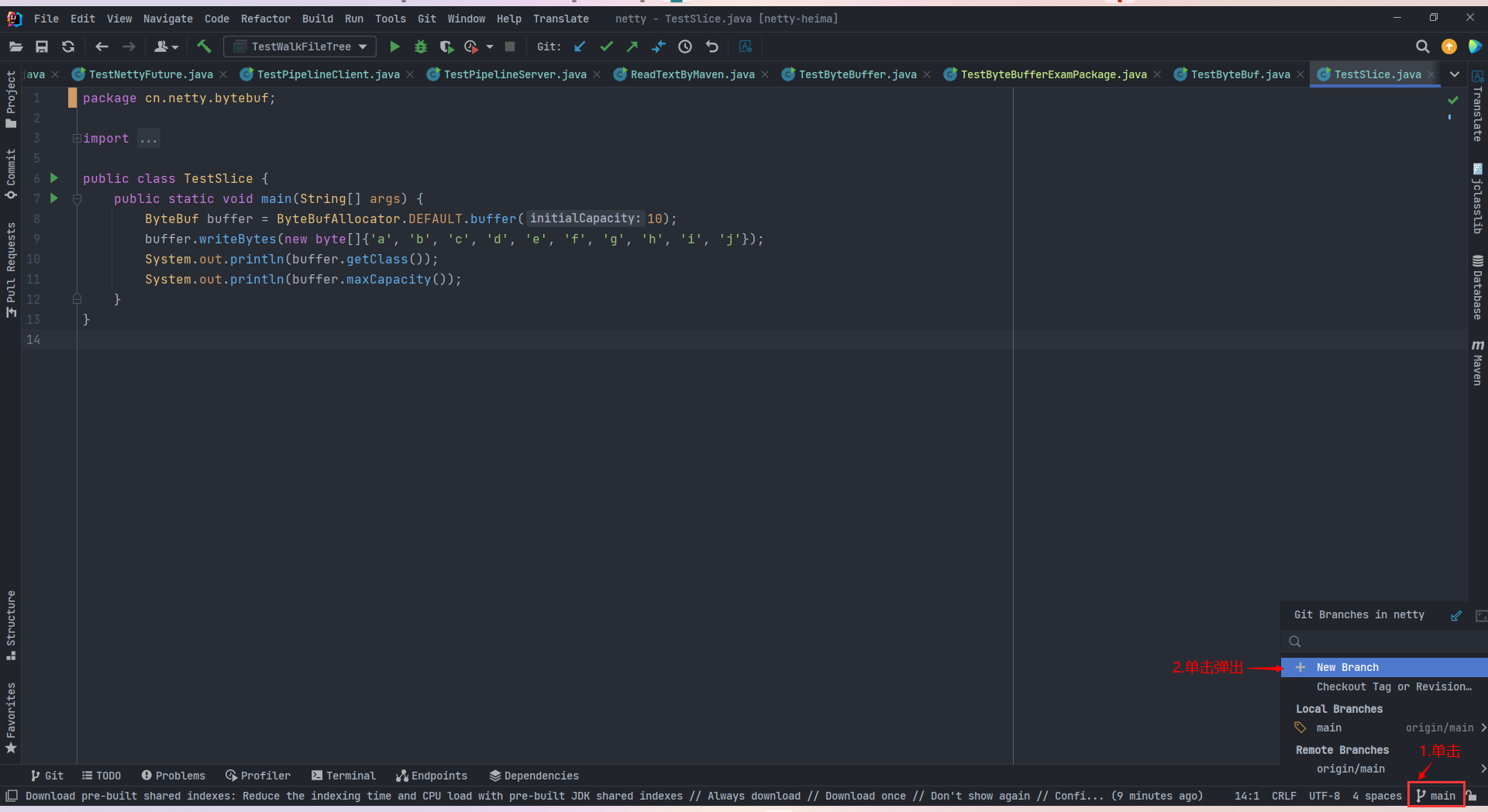Start debugging with the bug icon

pos(421,46)
